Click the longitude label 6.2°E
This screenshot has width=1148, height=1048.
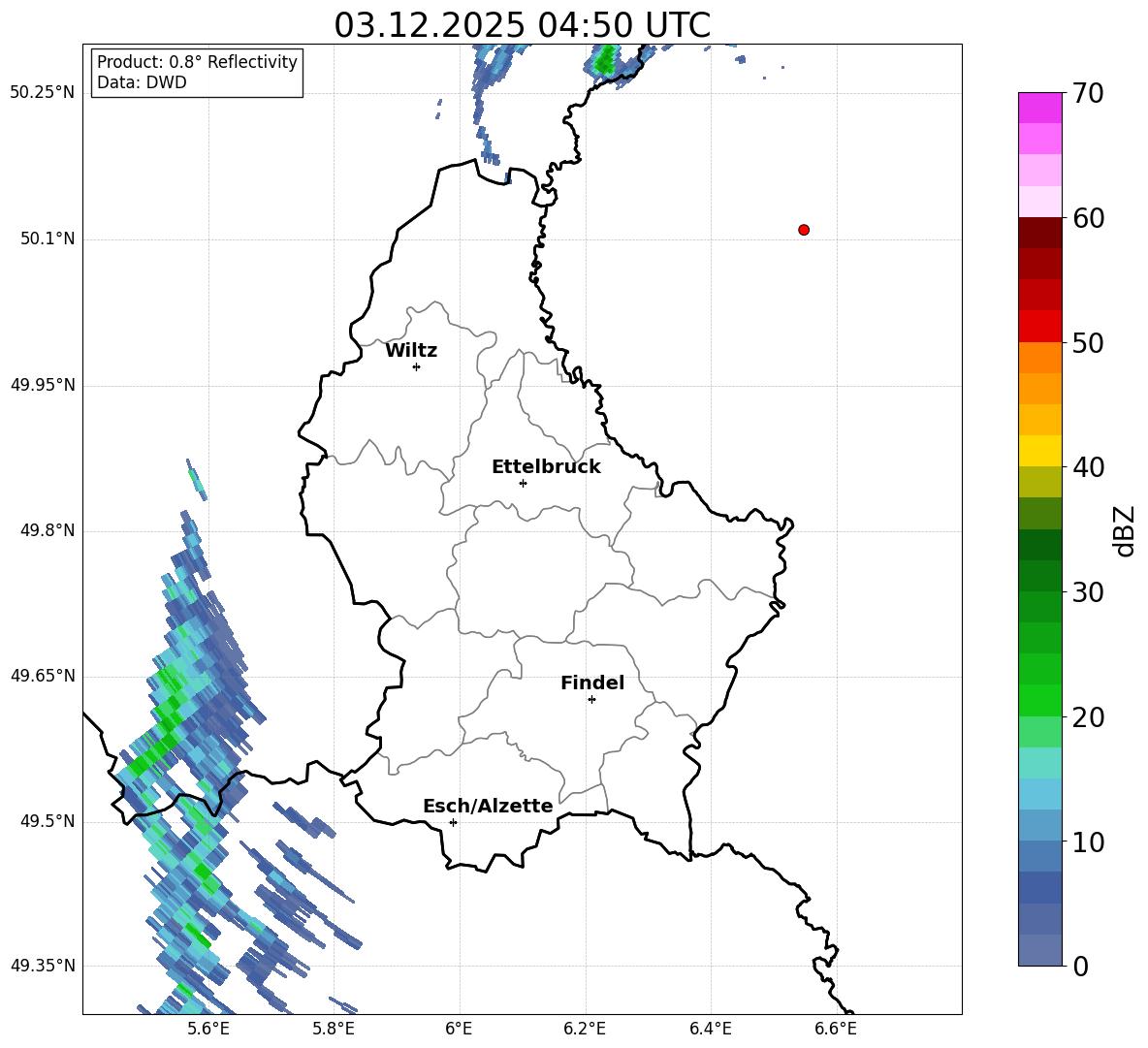click(585, 1029)
